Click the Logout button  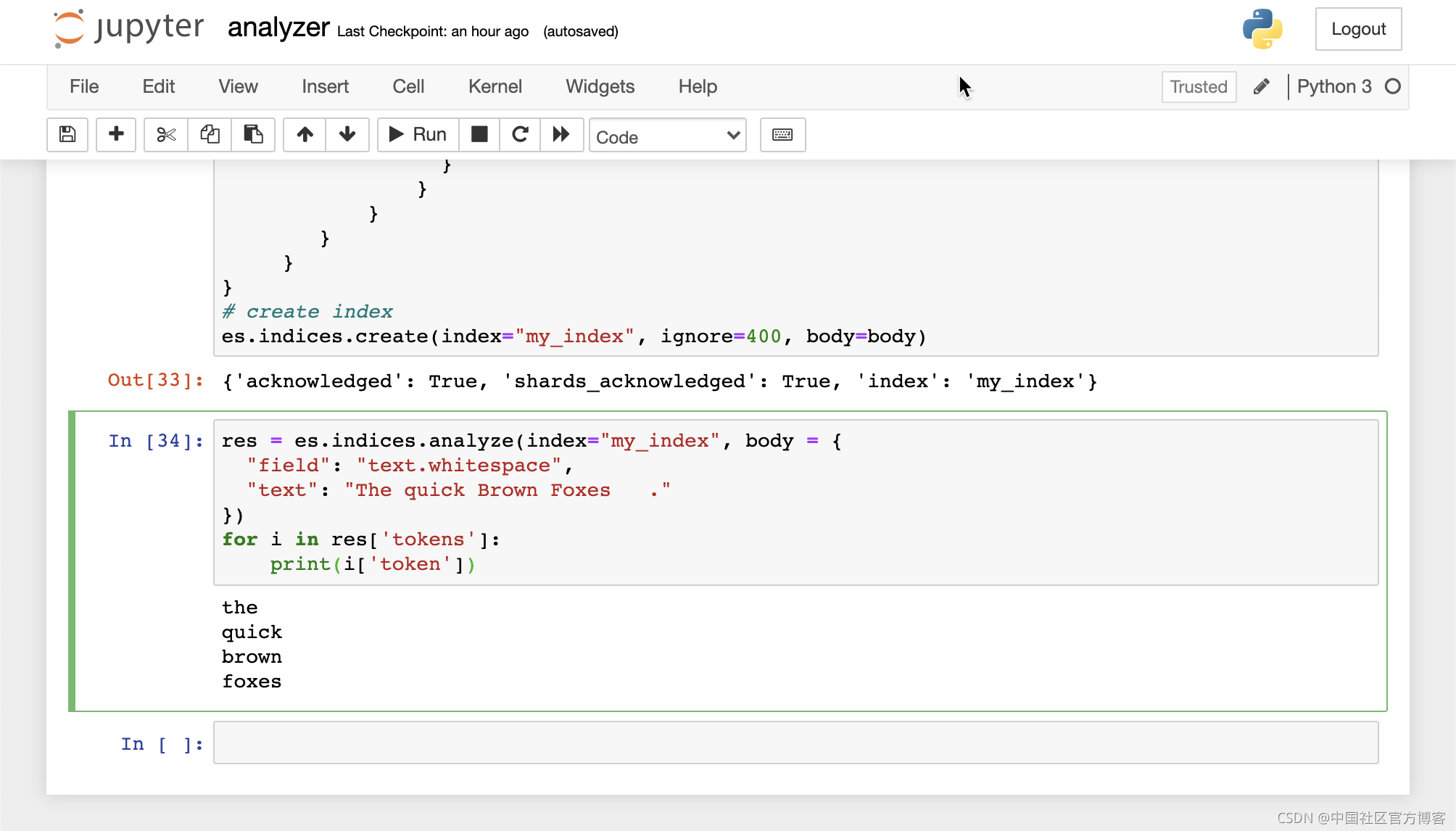point(1357,29)
